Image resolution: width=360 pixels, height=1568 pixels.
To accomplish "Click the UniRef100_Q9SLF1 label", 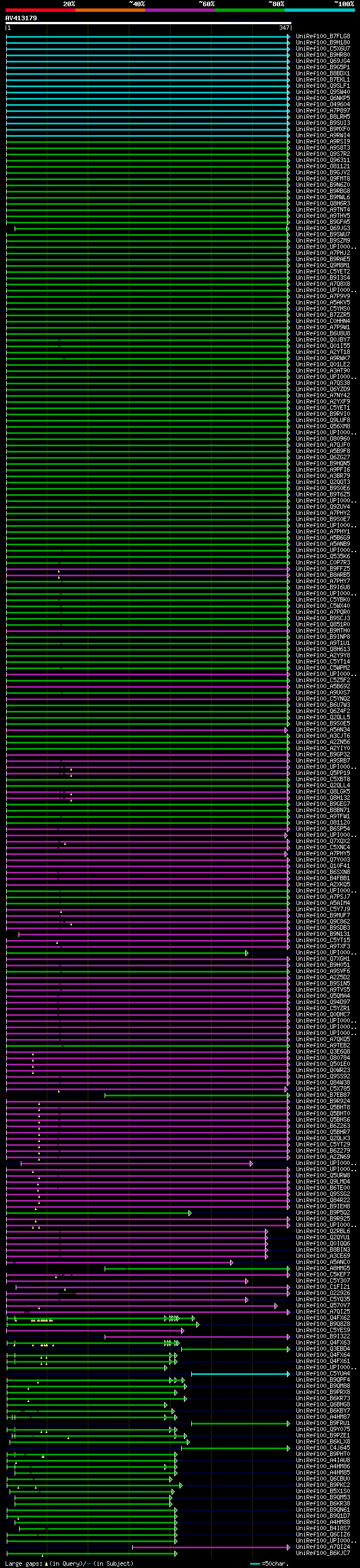I will click(323, 86).
